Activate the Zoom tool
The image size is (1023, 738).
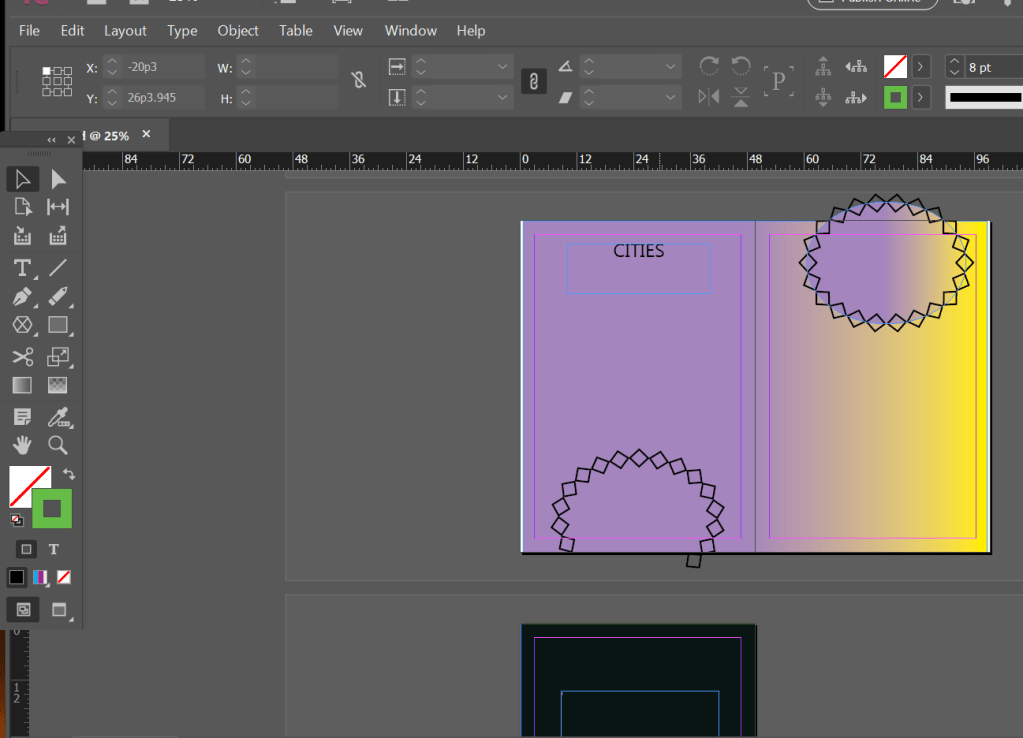(58, 445)
